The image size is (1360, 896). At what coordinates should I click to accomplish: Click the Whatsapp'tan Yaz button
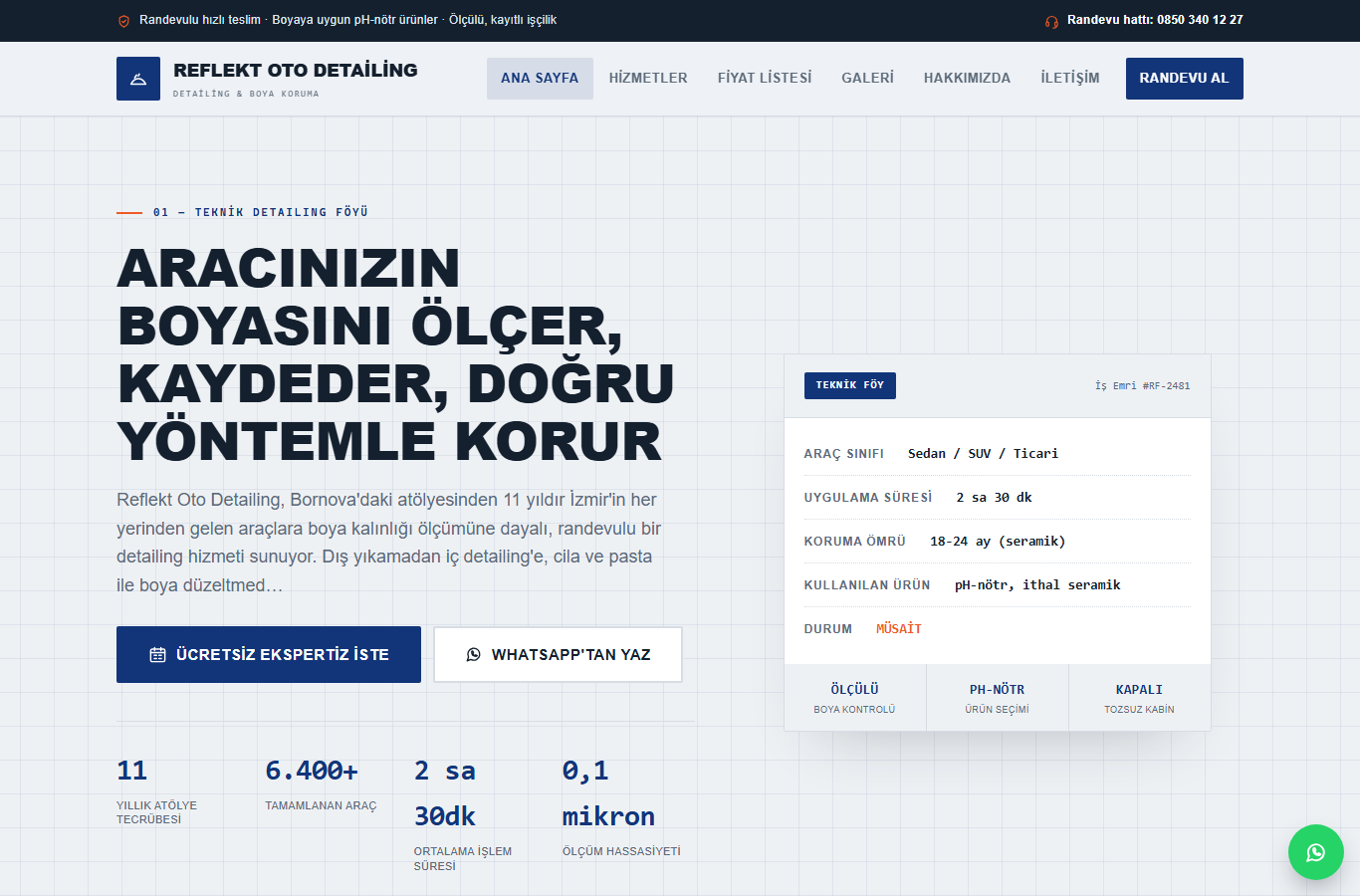pyautogui.click(x=559, y=655)
